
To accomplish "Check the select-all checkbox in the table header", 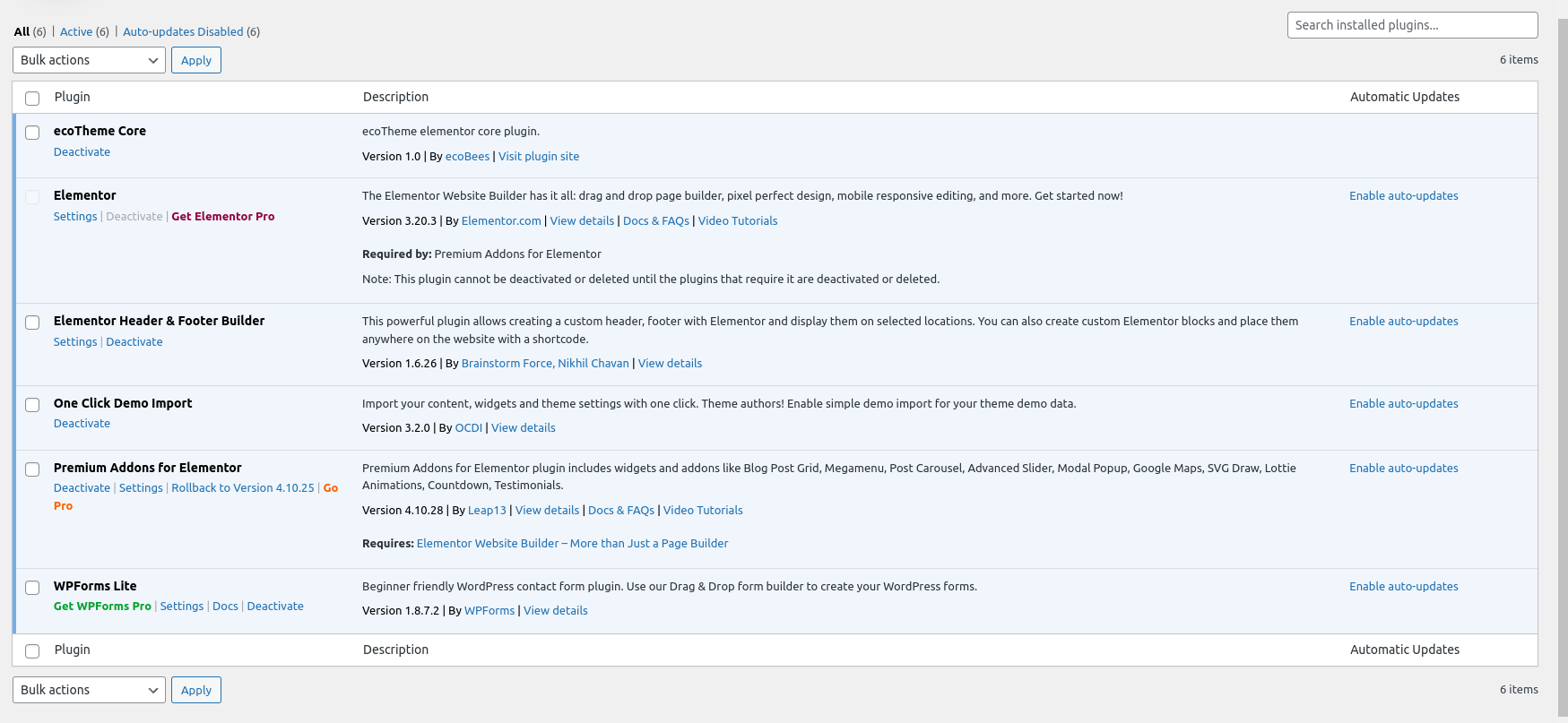I will [32, 99].
